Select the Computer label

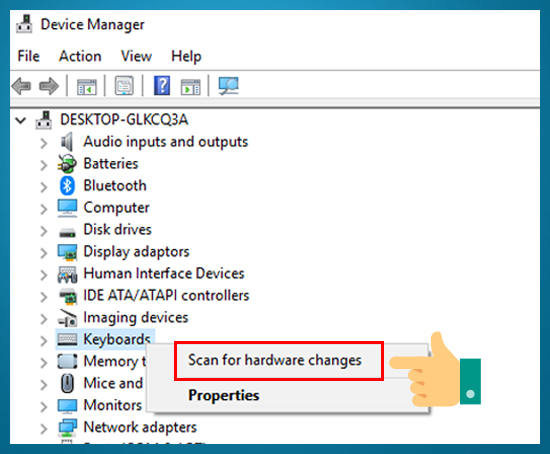(x=116, y=208)
